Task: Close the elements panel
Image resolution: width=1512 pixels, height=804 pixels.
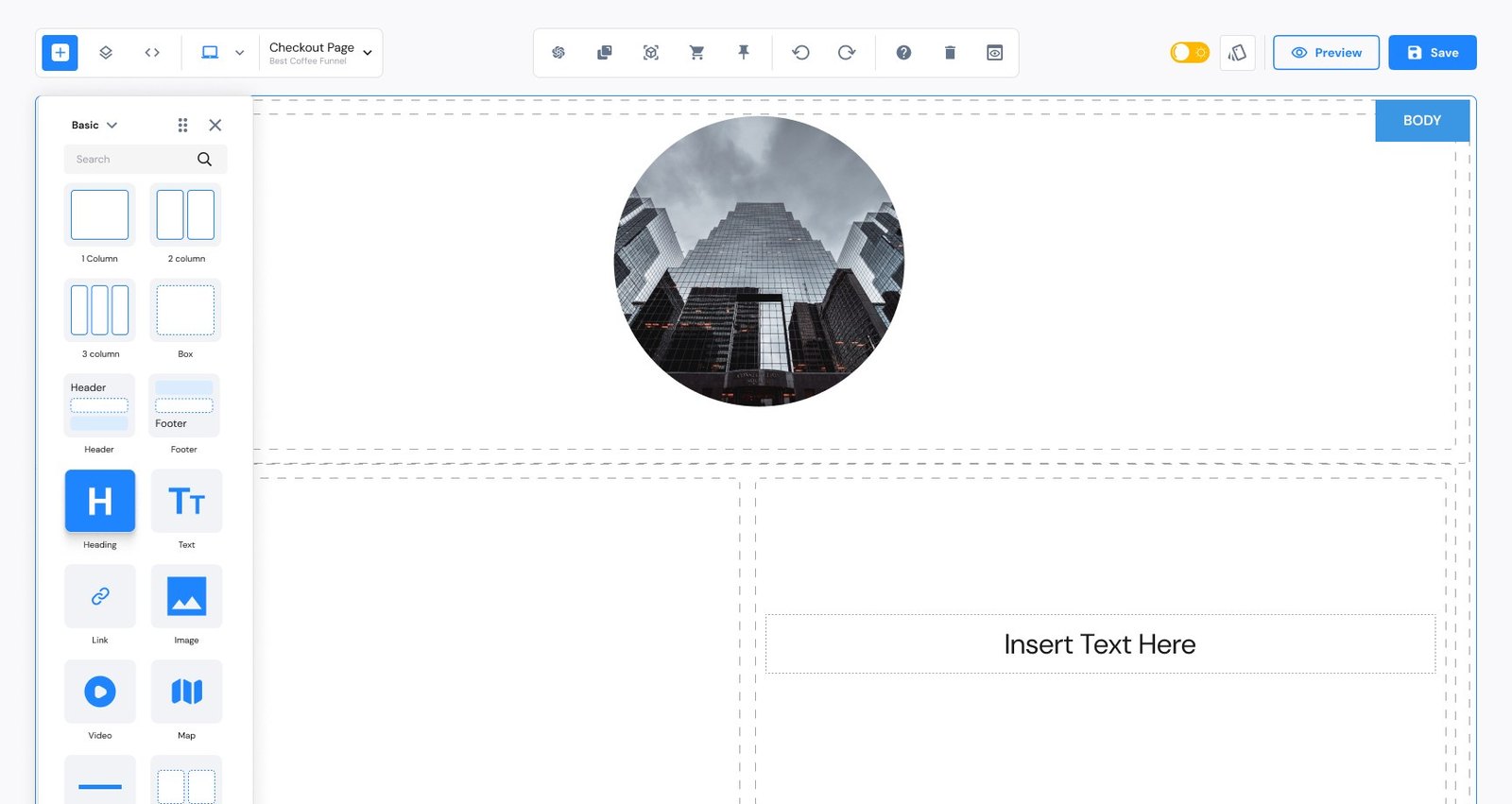Action: point(215,125)
